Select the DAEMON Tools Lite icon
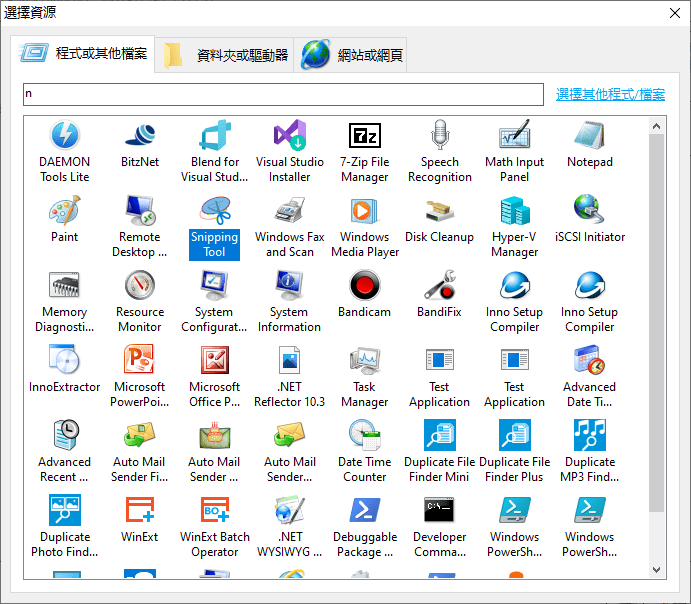The image size is (691, 604). pyautogui.click(x=65, y=135)
